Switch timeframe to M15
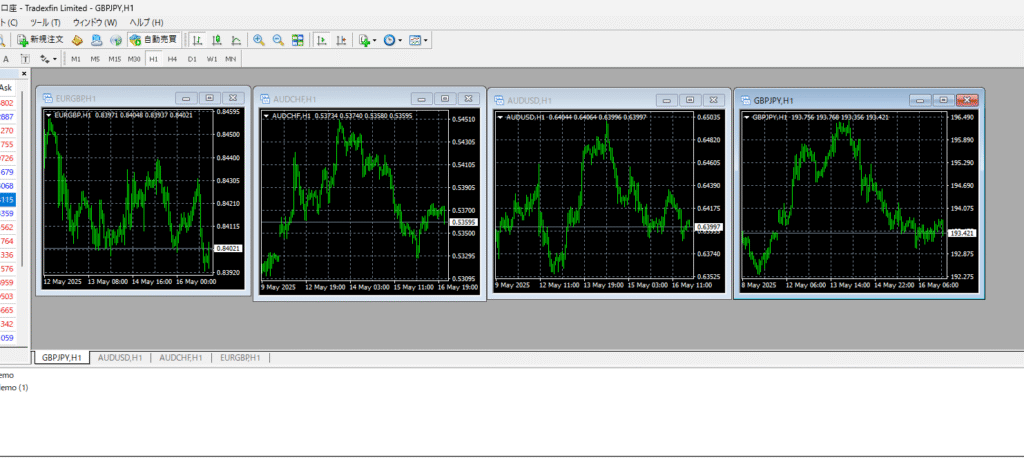The image size is (1024, 458). tap(115, 59)
